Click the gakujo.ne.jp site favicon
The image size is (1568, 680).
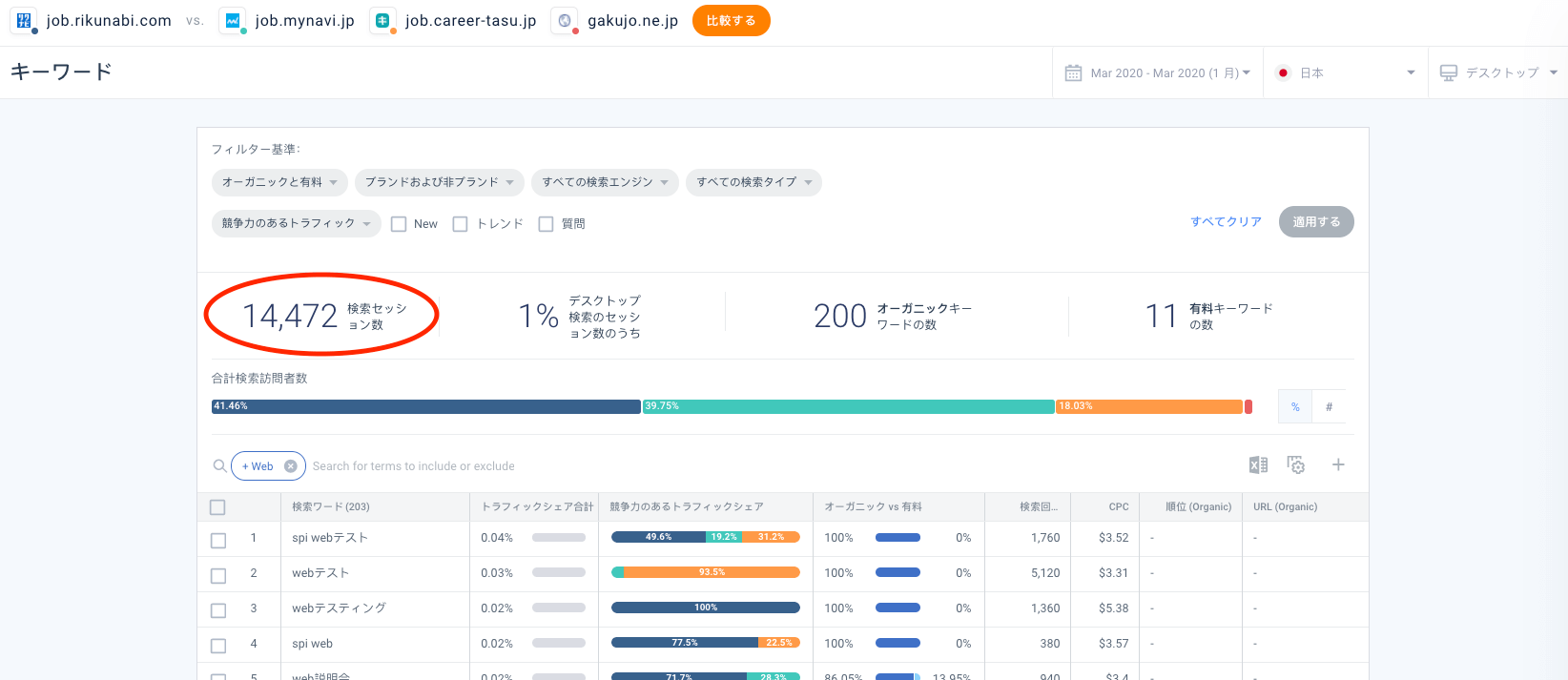click(x=565, y=20)
